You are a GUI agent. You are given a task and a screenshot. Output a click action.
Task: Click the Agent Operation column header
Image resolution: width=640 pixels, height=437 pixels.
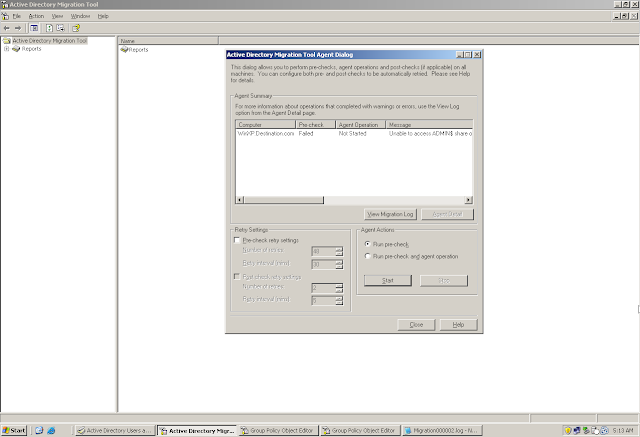pos(360,124)
